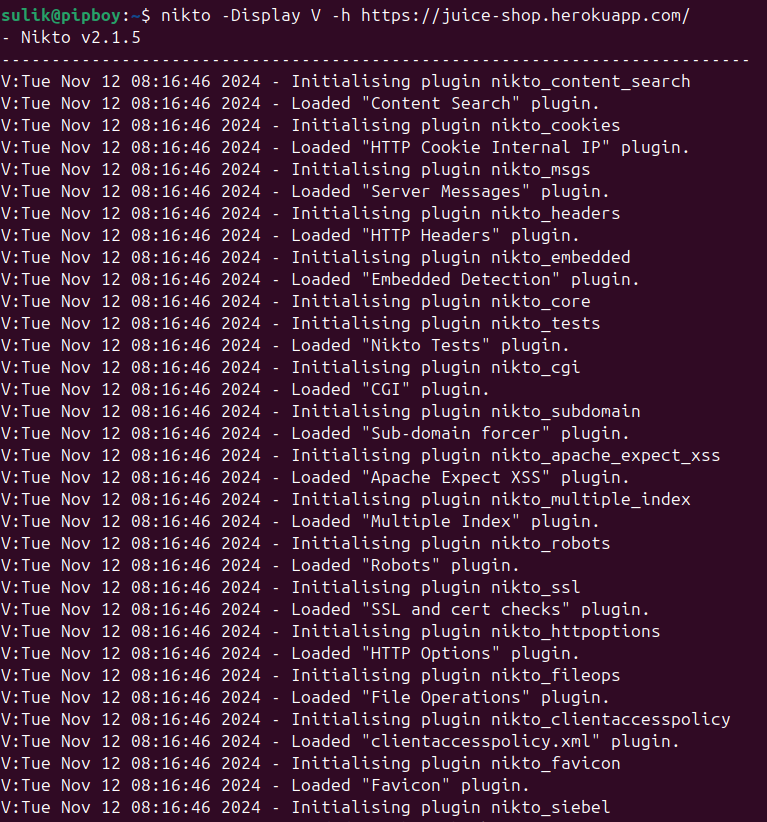Click the nikto_cookies plugin text
This screenshot has width=767, height=822.
click(556, 126)
